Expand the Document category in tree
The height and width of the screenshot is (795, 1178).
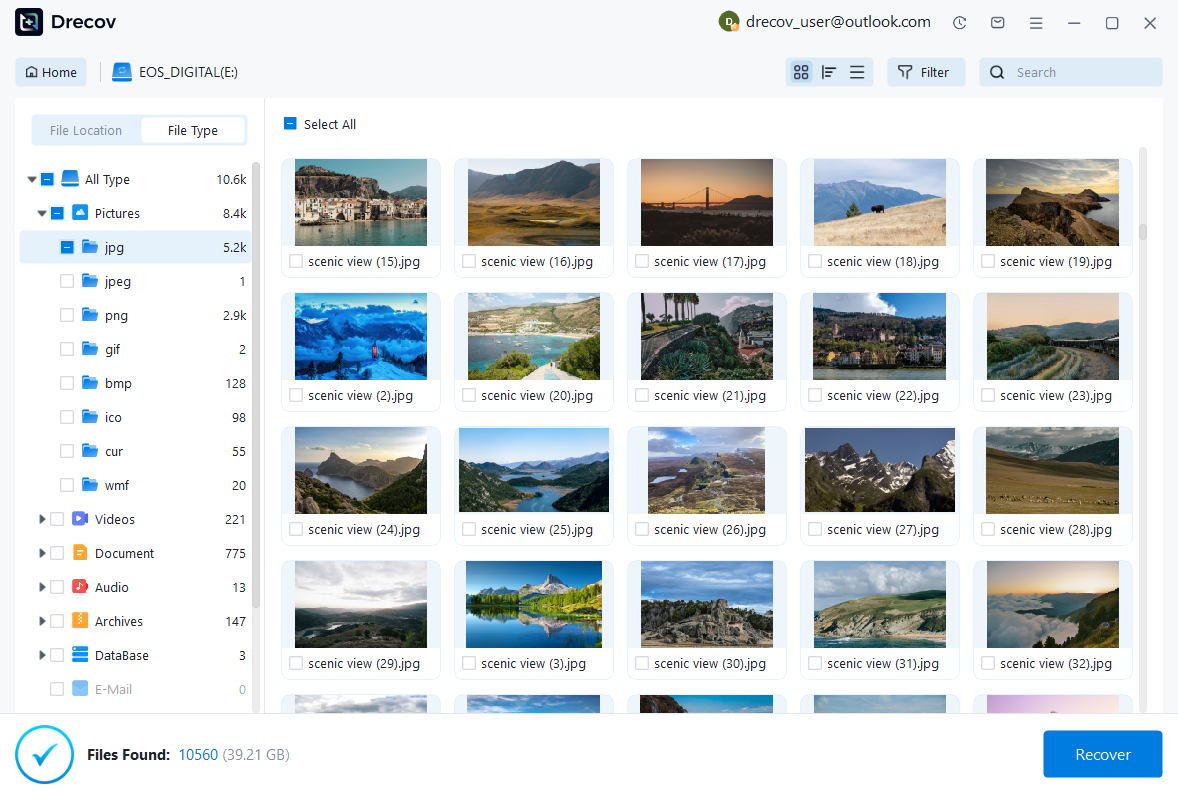[42, 553]
